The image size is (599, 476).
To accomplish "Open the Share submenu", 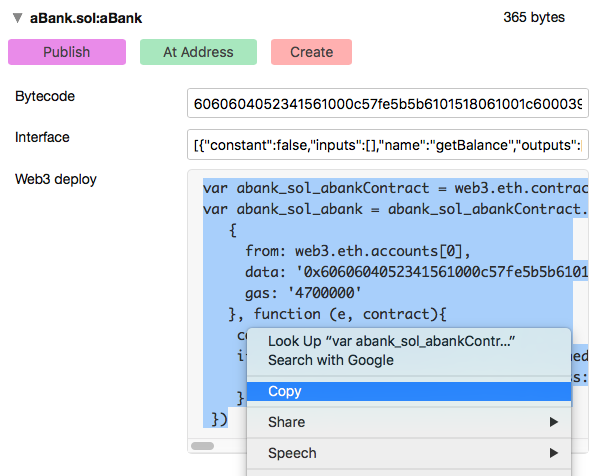I will [x=409, y=422].
